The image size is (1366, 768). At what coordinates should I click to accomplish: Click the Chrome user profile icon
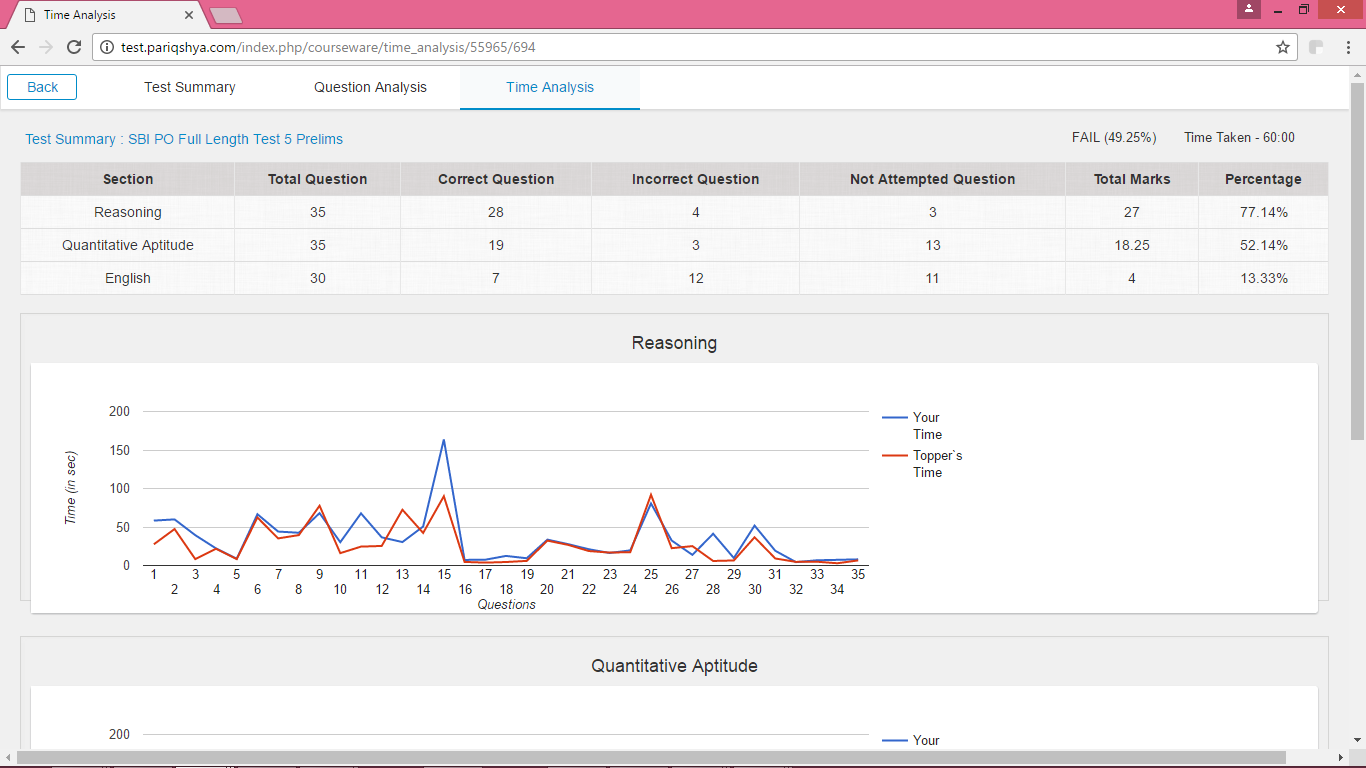coord(1248,9)
